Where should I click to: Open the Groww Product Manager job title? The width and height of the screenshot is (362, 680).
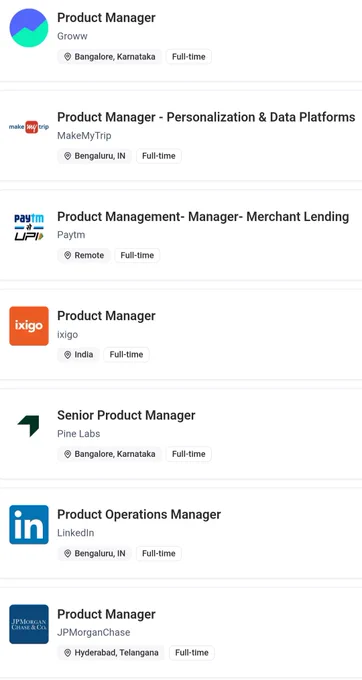coord(106,18)
